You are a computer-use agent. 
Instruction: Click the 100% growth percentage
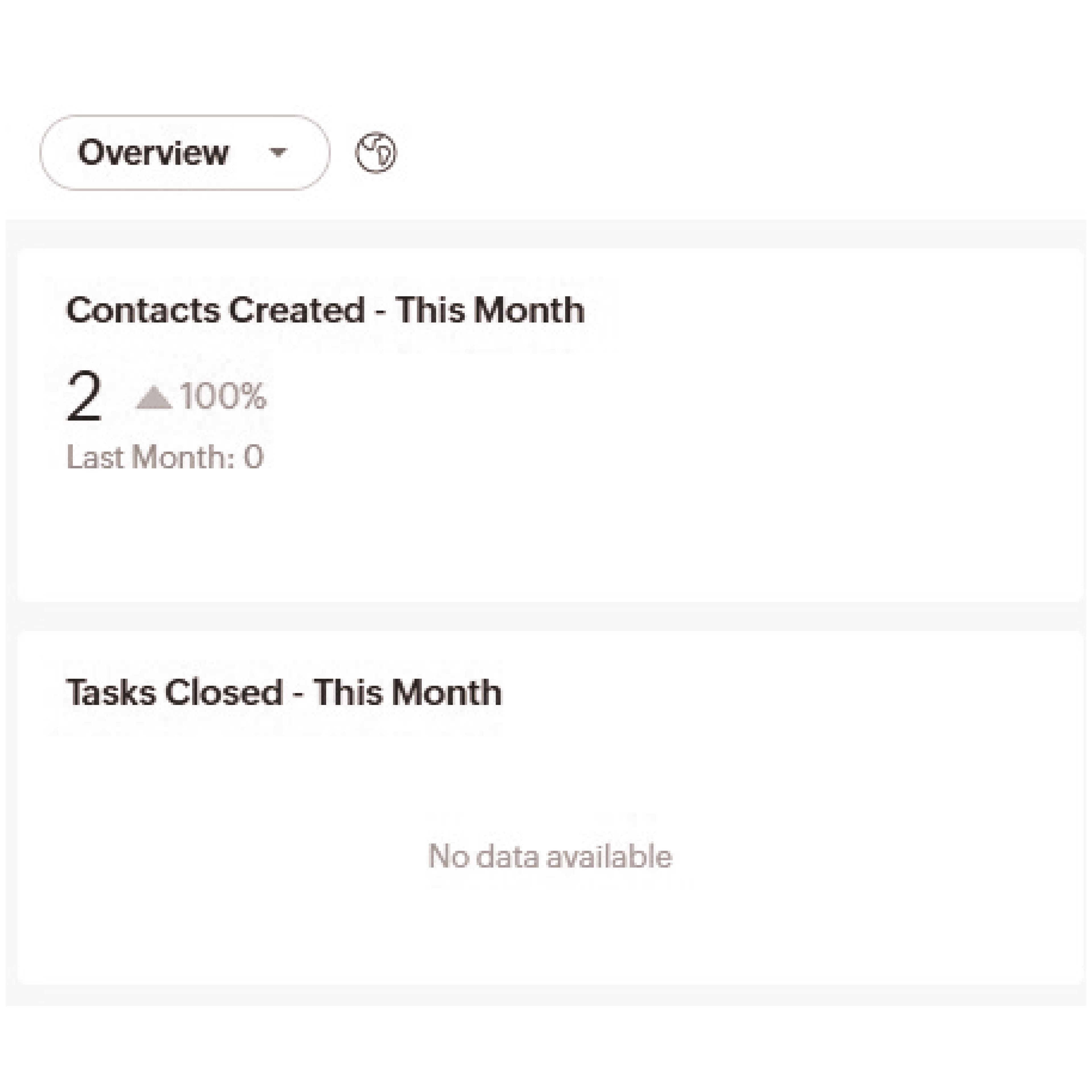[x=223, y=396]
